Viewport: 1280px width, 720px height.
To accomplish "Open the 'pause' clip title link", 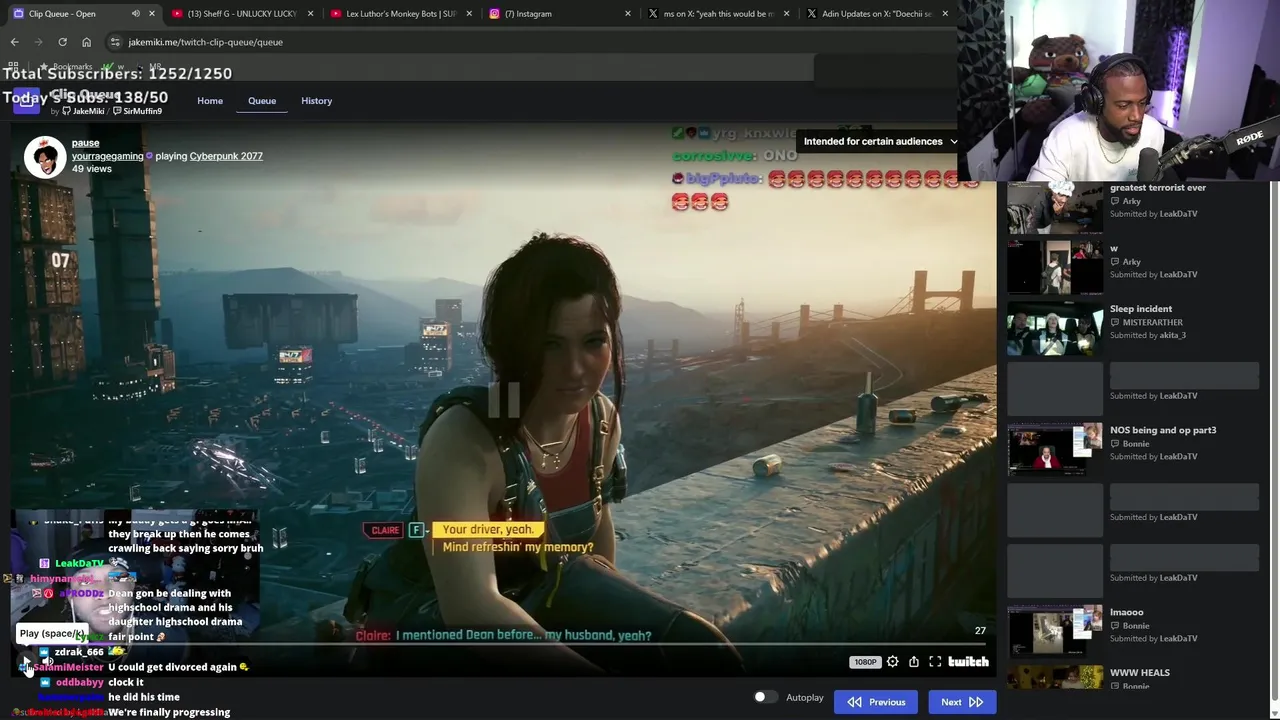I will coord(85,143).
